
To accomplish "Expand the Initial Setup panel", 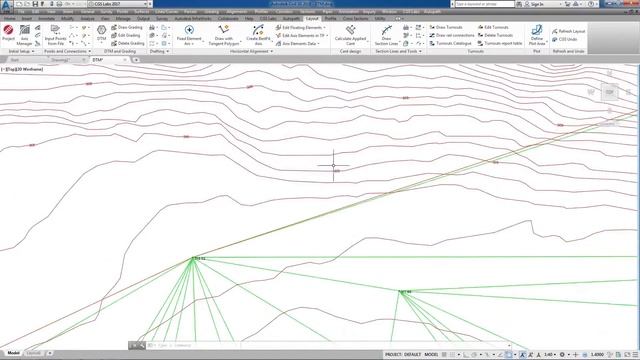I will pyautogui.click(x=21, y=51).
